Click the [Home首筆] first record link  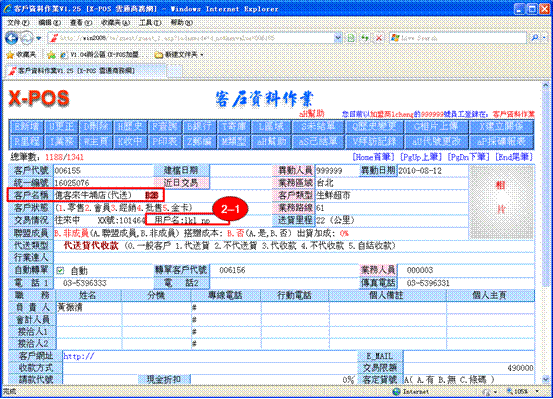coord(373,157)
